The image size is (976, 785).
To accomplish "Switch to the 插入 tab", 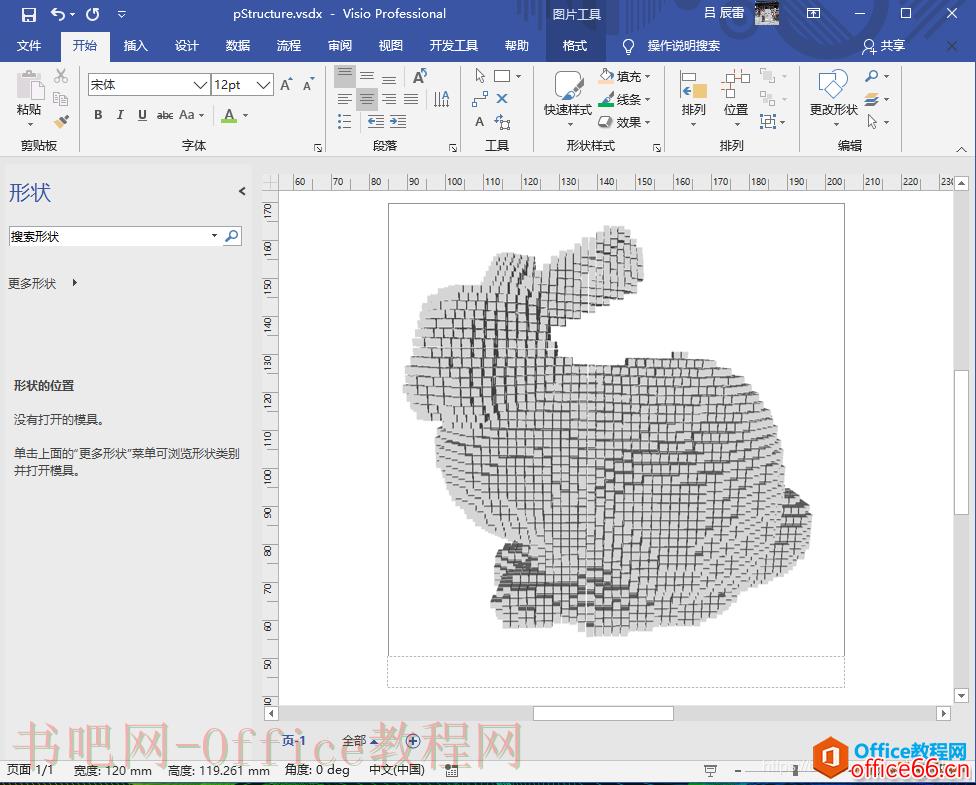I will (135, 45).
